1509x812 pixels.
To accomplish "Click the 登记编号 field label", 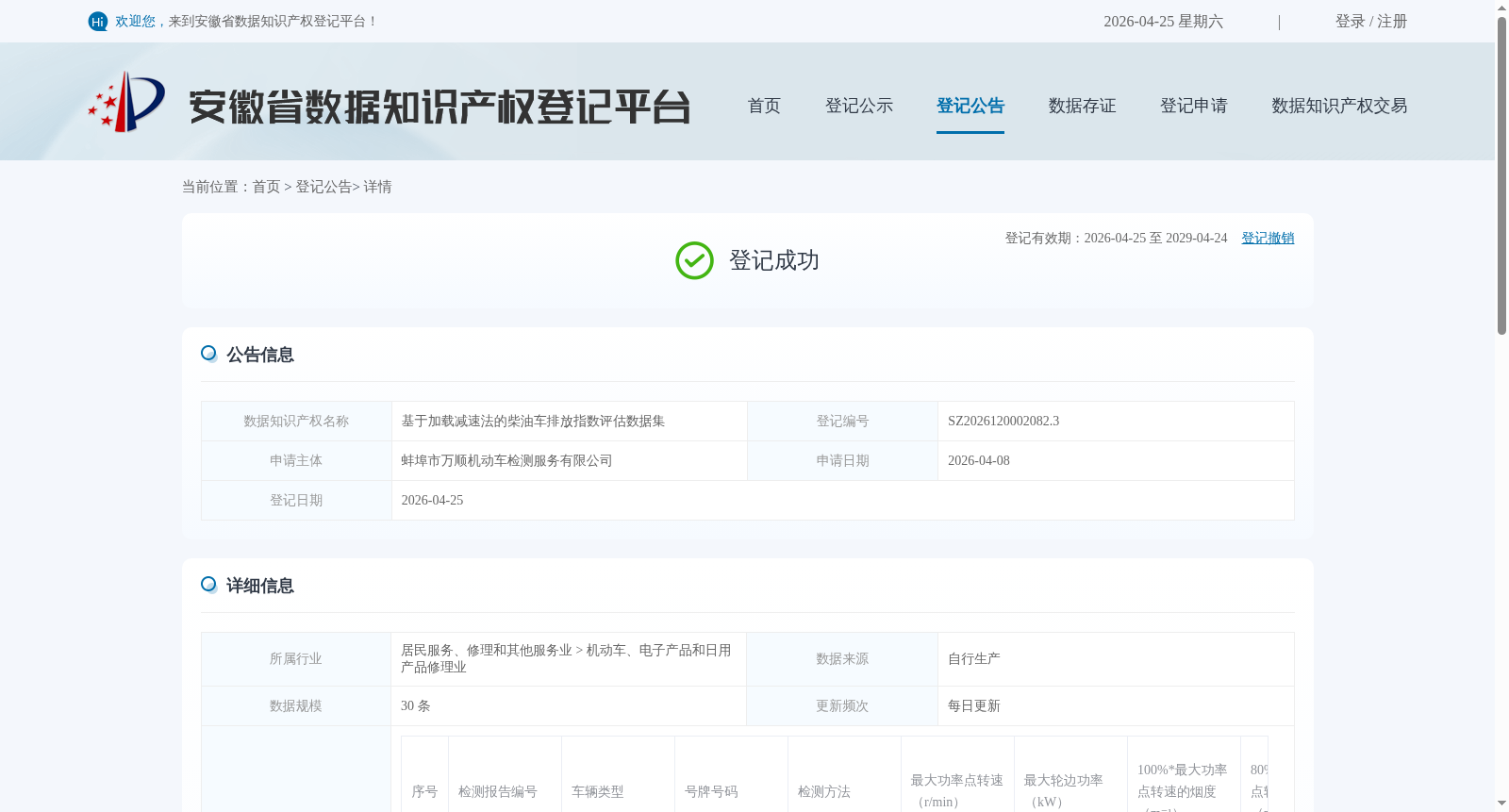I will pyautogui.click(x=842, y=422).
